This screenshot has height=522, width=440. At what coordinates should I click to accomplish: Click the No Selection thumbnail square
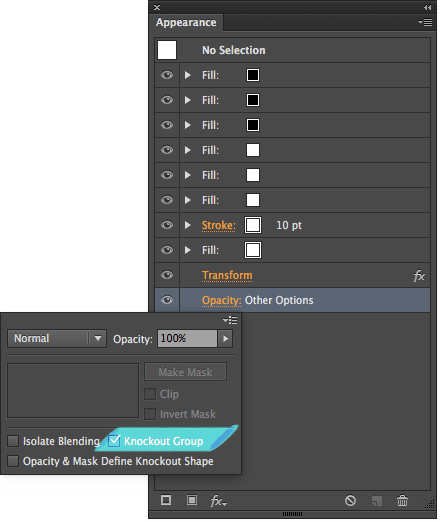coord(167,50)
